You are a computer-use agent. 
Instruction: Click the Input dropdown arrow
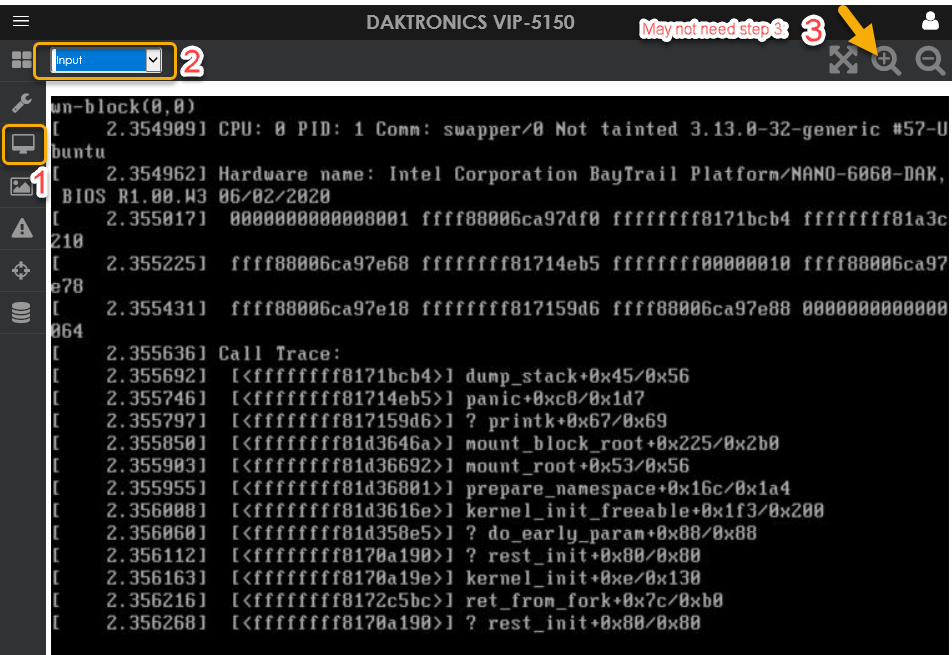[x=155, y=60]
